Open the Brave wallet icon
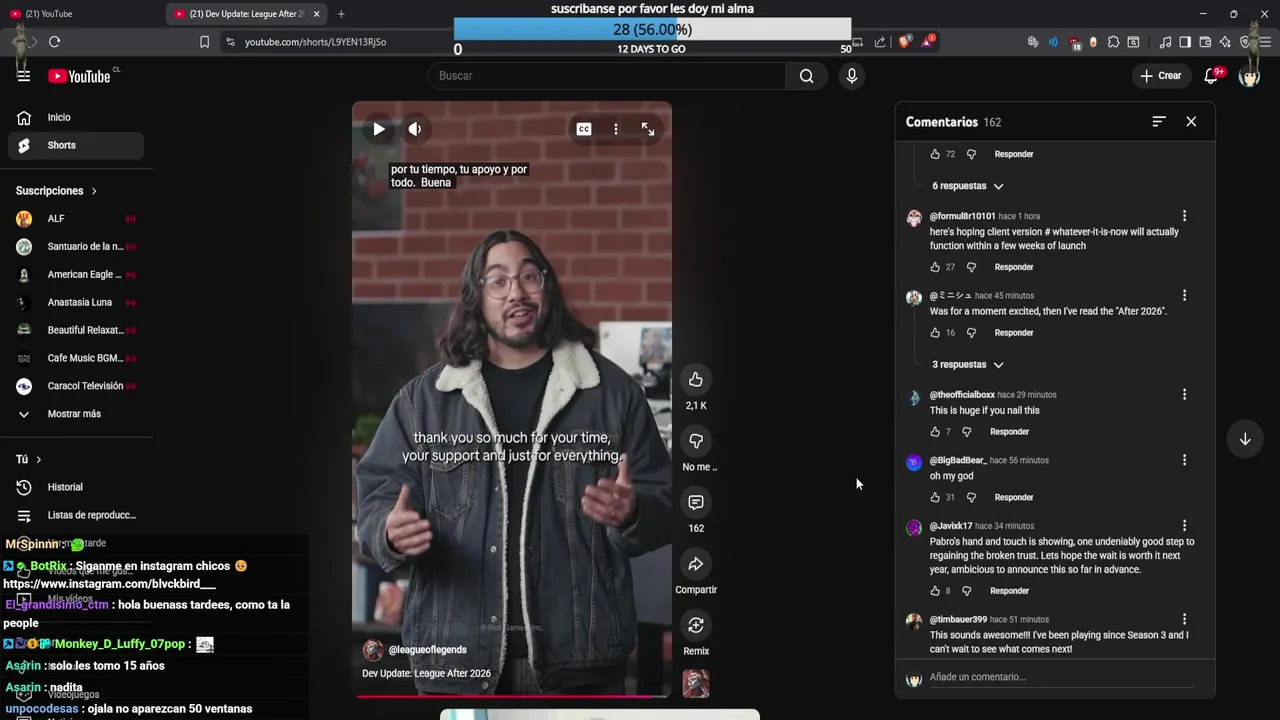 pyautogui.click(x=1205, y=42)
